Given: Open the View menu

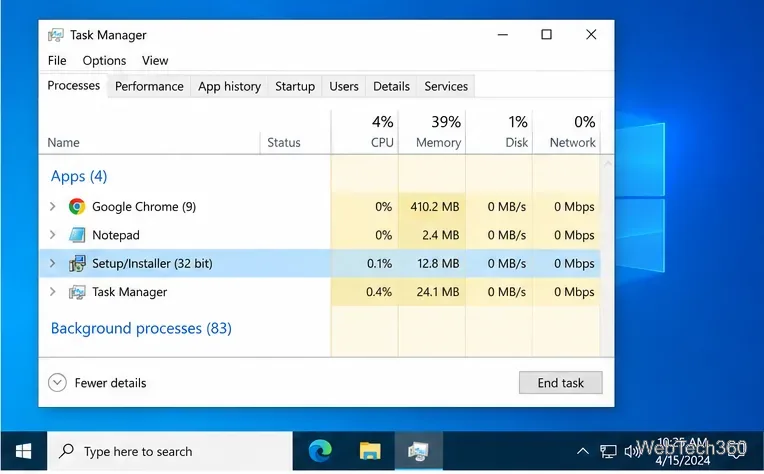Looking at the screenshot, I should coord(155,60).
